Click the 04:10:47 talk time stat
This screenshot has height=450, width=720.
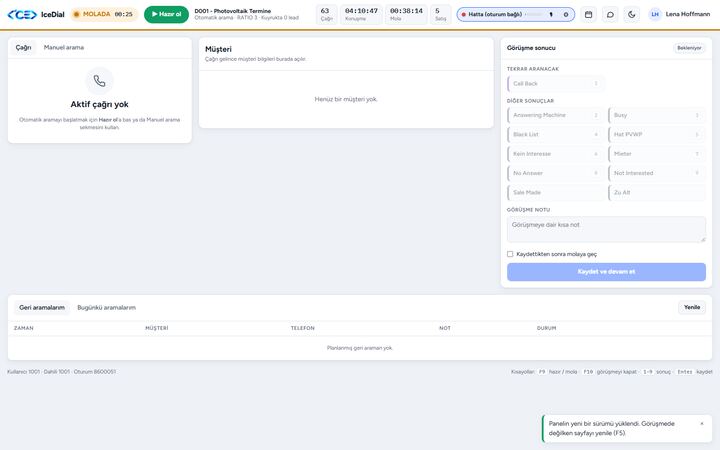pos(361,14)
